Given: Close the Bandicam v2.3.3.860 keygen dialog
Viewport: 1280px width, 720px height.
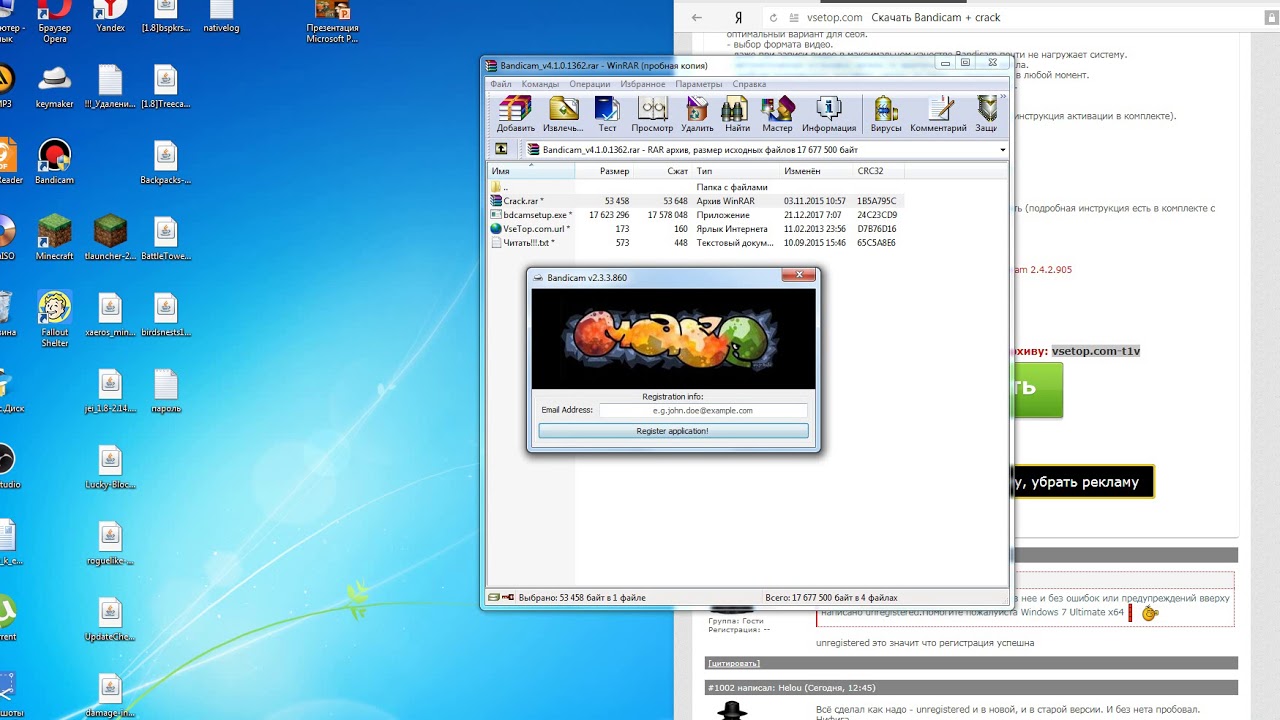Looking at the screenshot, I should (799, 275).
